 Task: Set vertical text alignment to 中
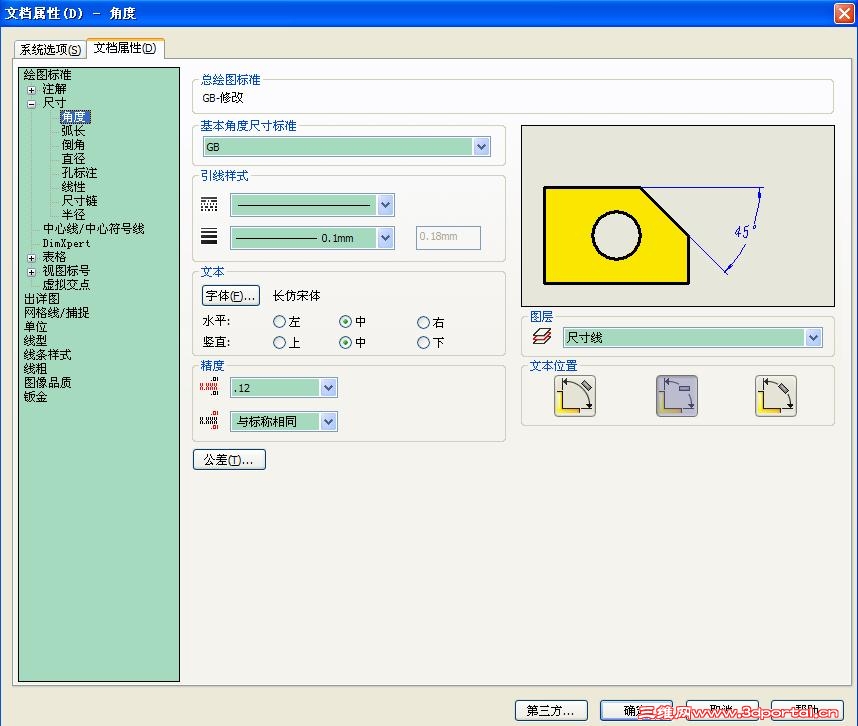(x=345, y=342)
